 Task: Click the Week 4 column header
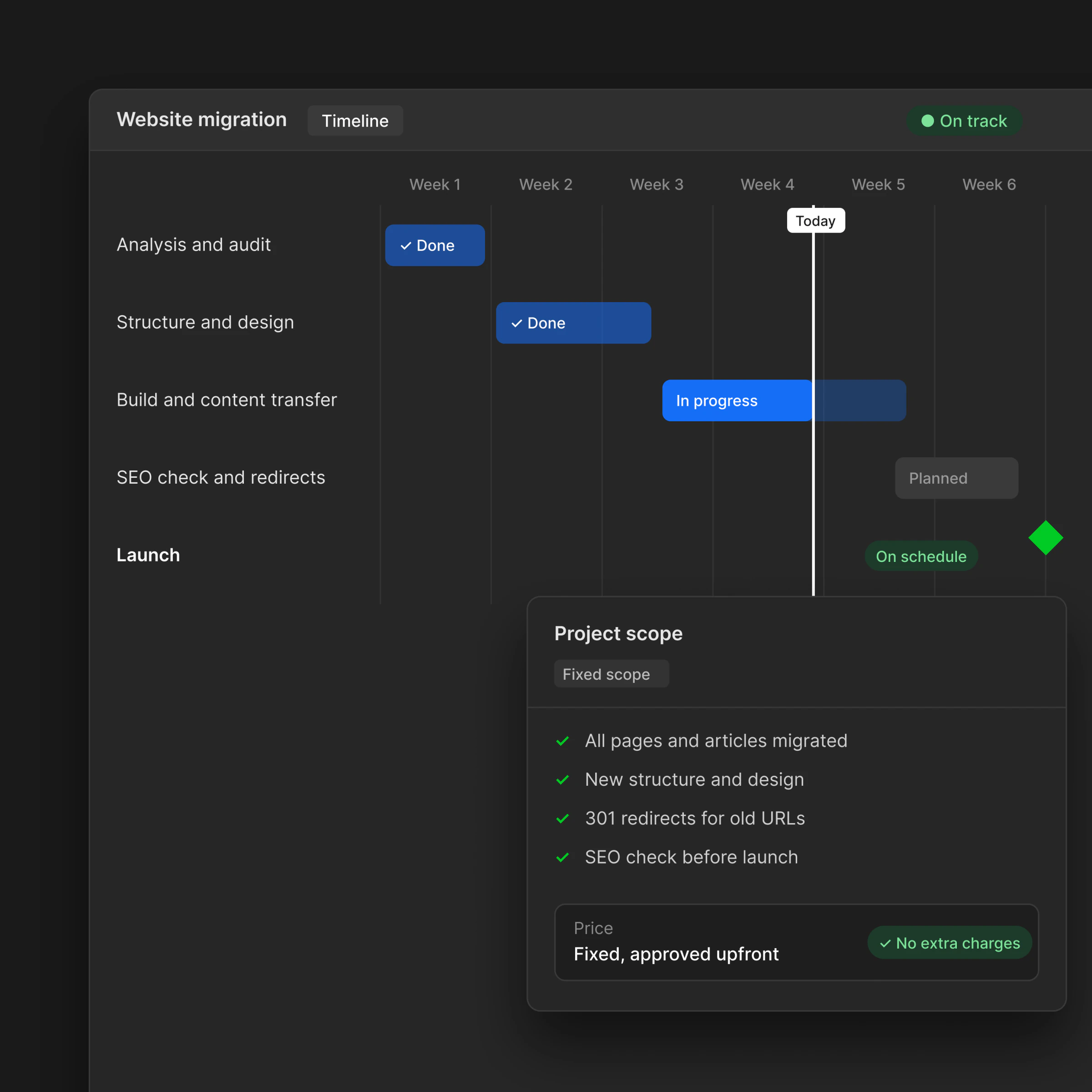click(x=767, y=184)
